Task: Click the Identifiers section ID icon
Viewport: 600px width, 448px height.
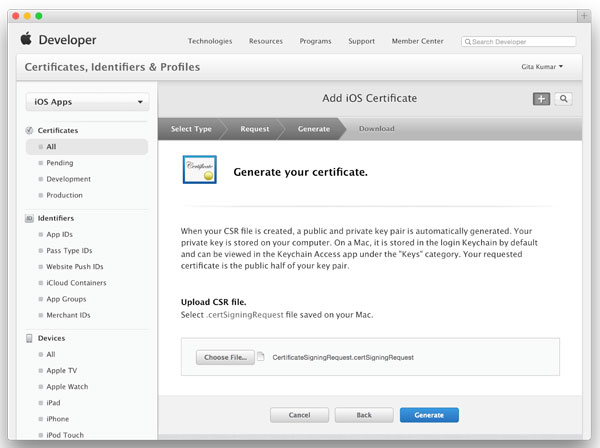Action: pyautogui.click(x=29, y=218)
